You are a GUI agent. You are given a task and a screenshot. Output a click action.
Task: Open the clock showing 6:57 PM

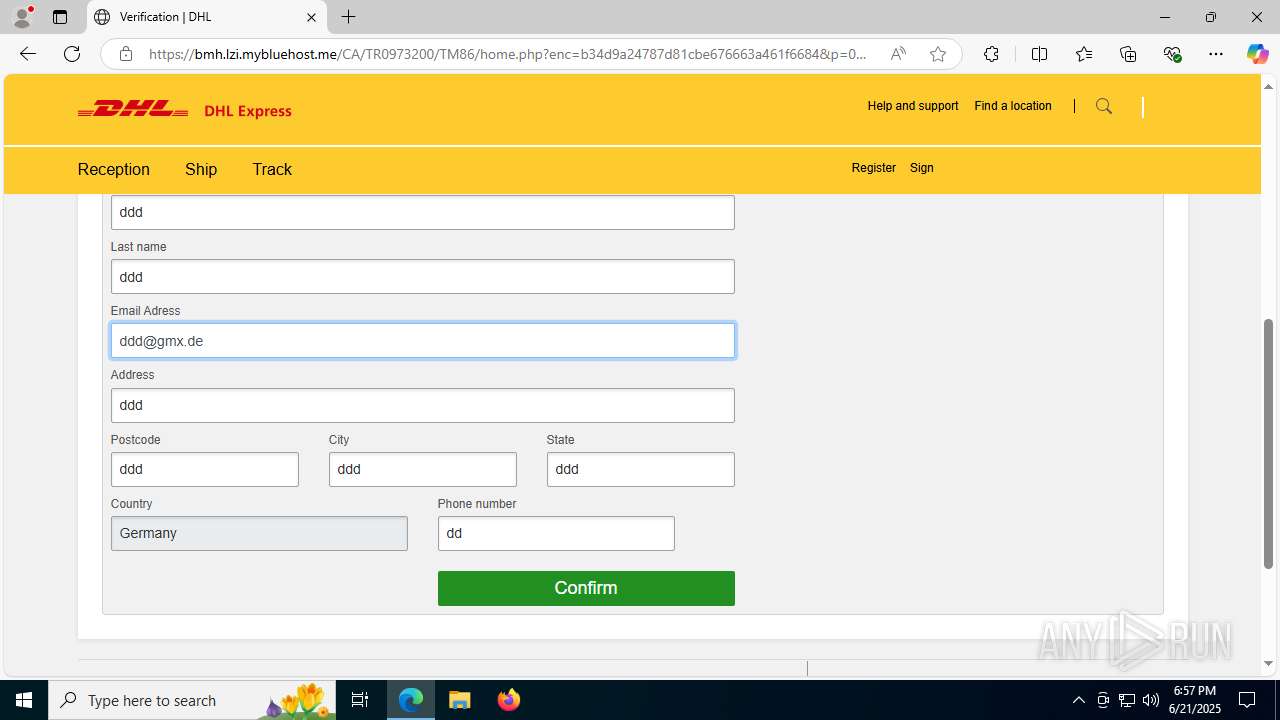pos(1195,700)
